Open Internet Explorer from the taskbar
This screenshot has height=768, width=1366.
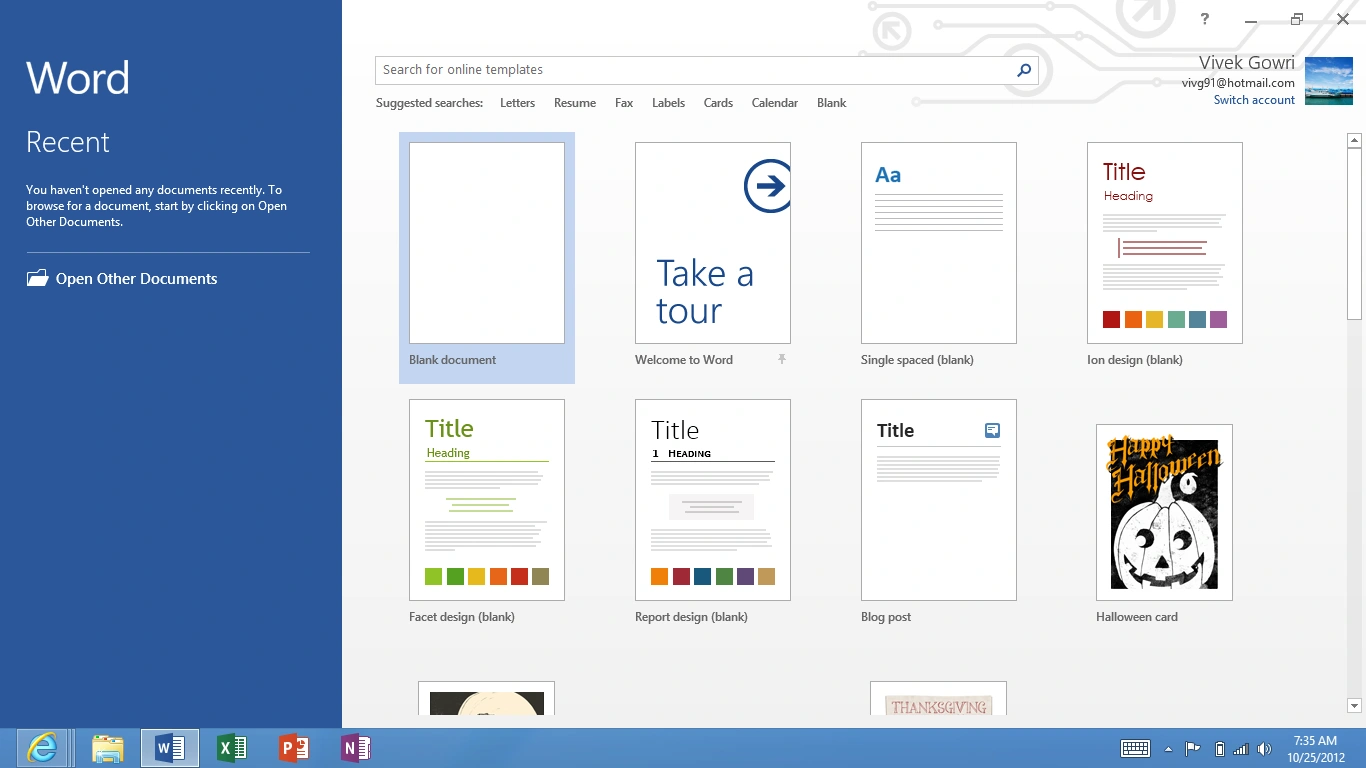[42, 748]
